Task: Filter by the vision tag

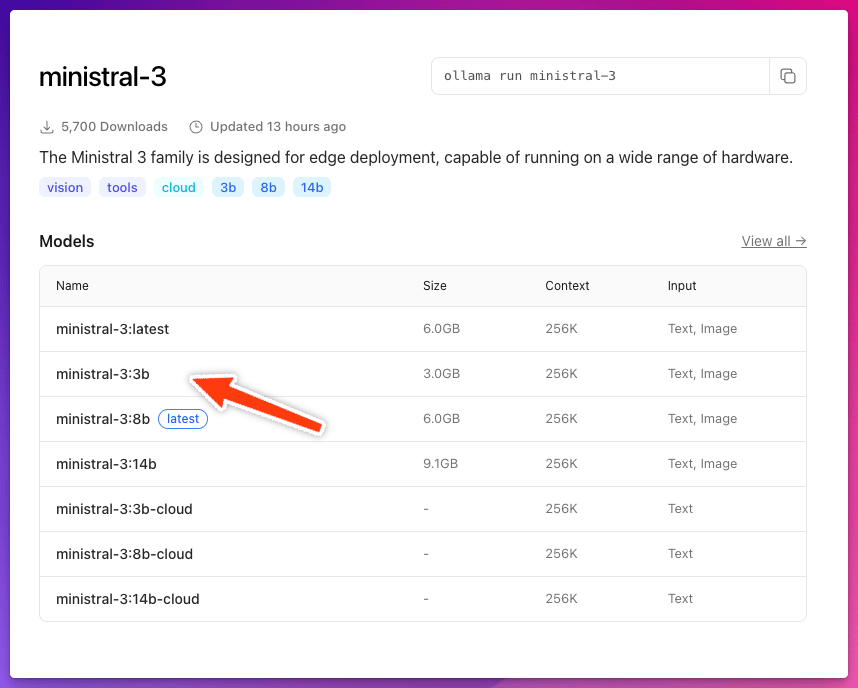Action: click(65, 187)
